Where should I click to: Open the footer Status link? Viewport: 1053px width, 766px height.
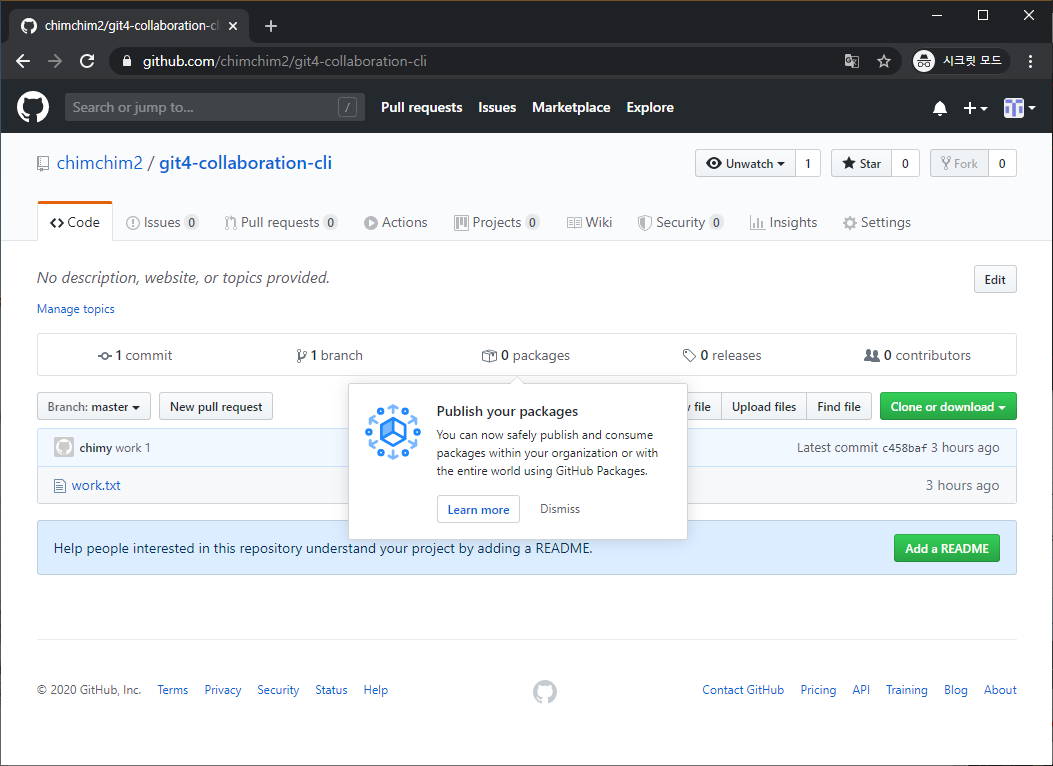pos(331,689)
